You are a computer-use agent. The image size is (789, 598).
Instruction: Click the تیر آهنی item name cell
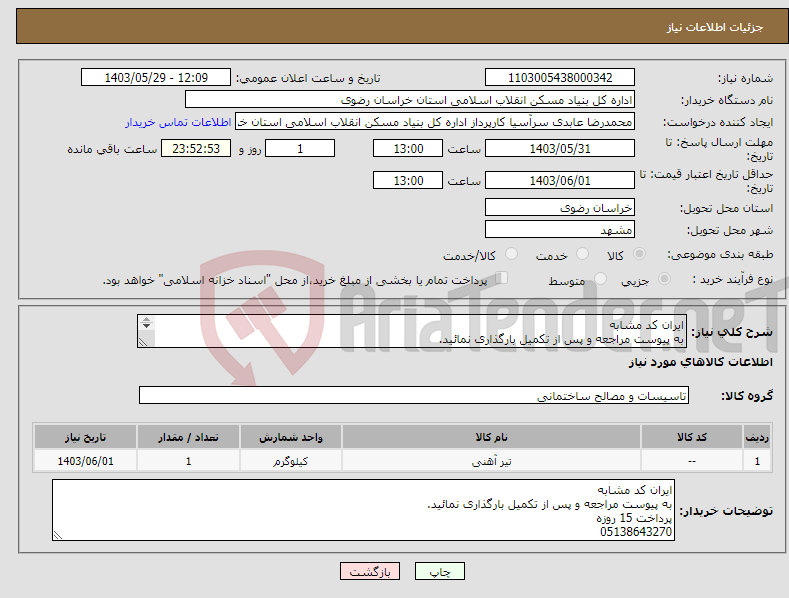pyautogui.click(x=492, y=461)
